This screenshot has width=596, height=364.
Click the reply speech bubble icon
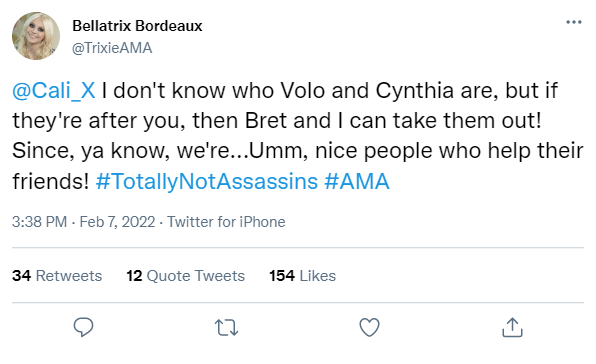pyautogui.click(x=83, y=327)
